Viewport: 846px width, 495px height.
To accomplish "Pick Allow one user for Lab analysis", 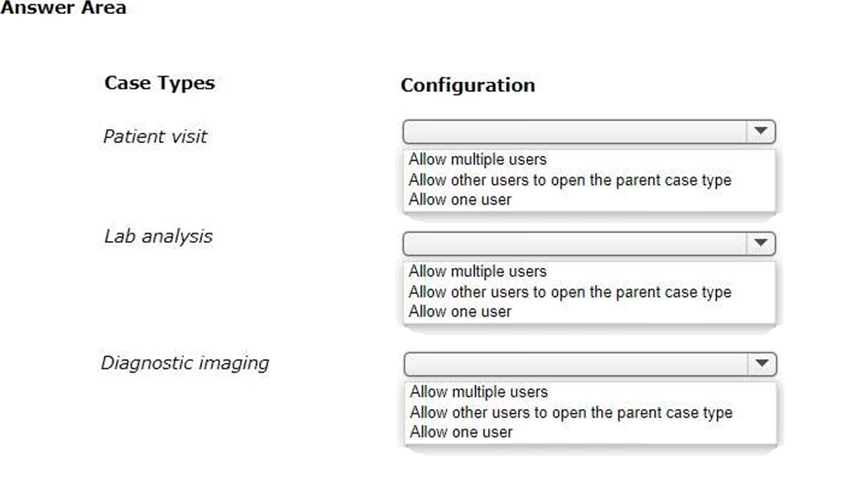I will click(x=460, y=311).
